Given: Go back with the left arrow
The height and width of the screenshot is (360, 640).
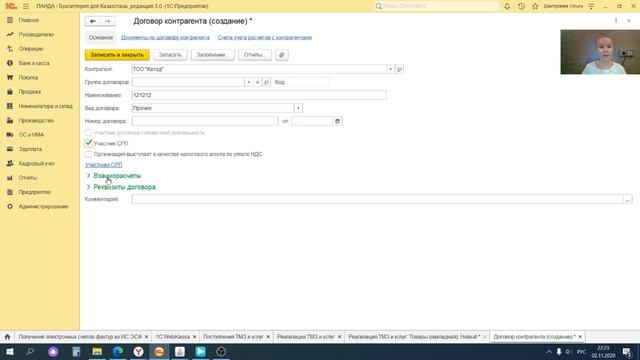Looking at the screenshot, I should click(93, 21).
